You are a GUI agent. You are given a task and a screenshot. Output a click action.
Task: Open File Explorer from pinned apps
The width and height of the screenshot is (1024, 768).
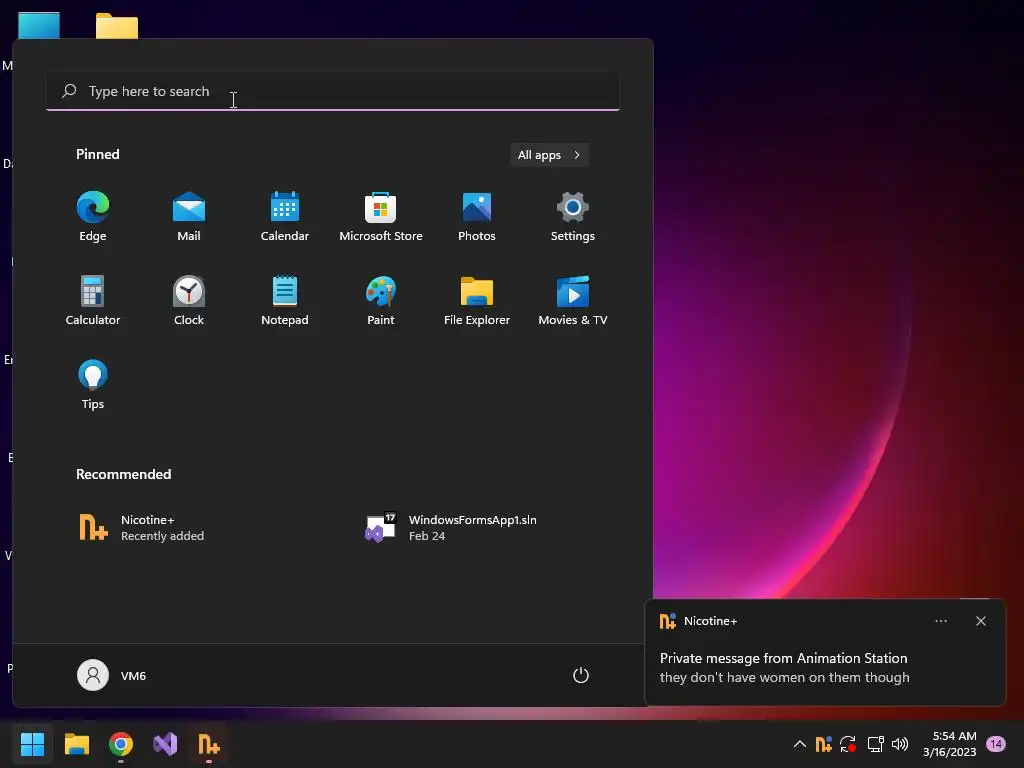pos(477,300)
